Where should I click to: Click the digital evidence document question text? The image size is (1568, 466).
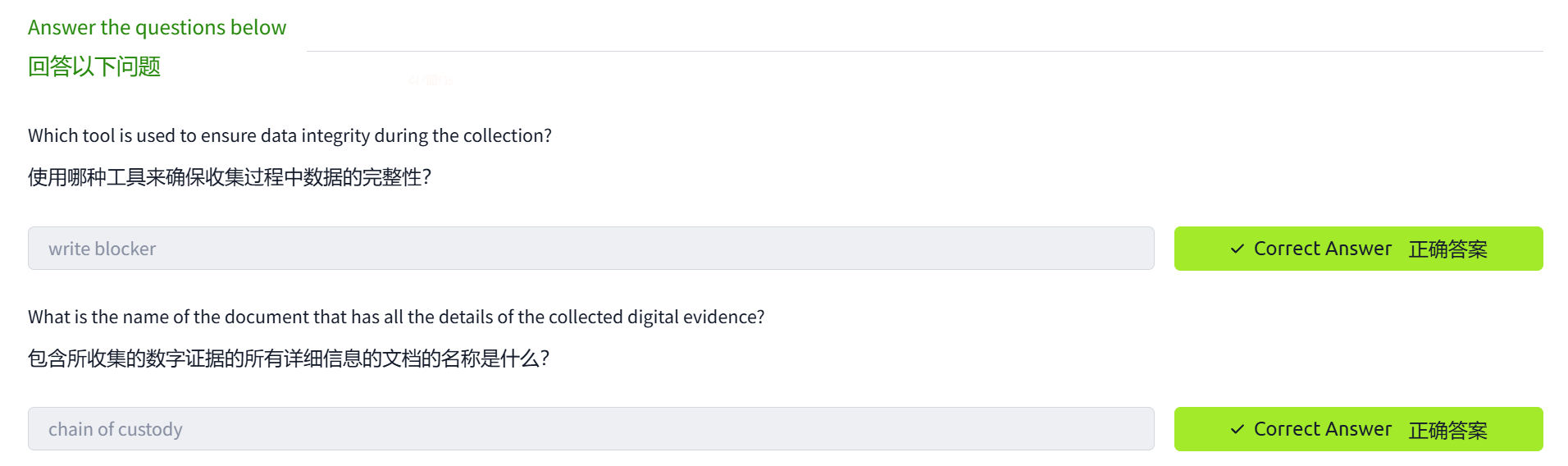[396, 317]
